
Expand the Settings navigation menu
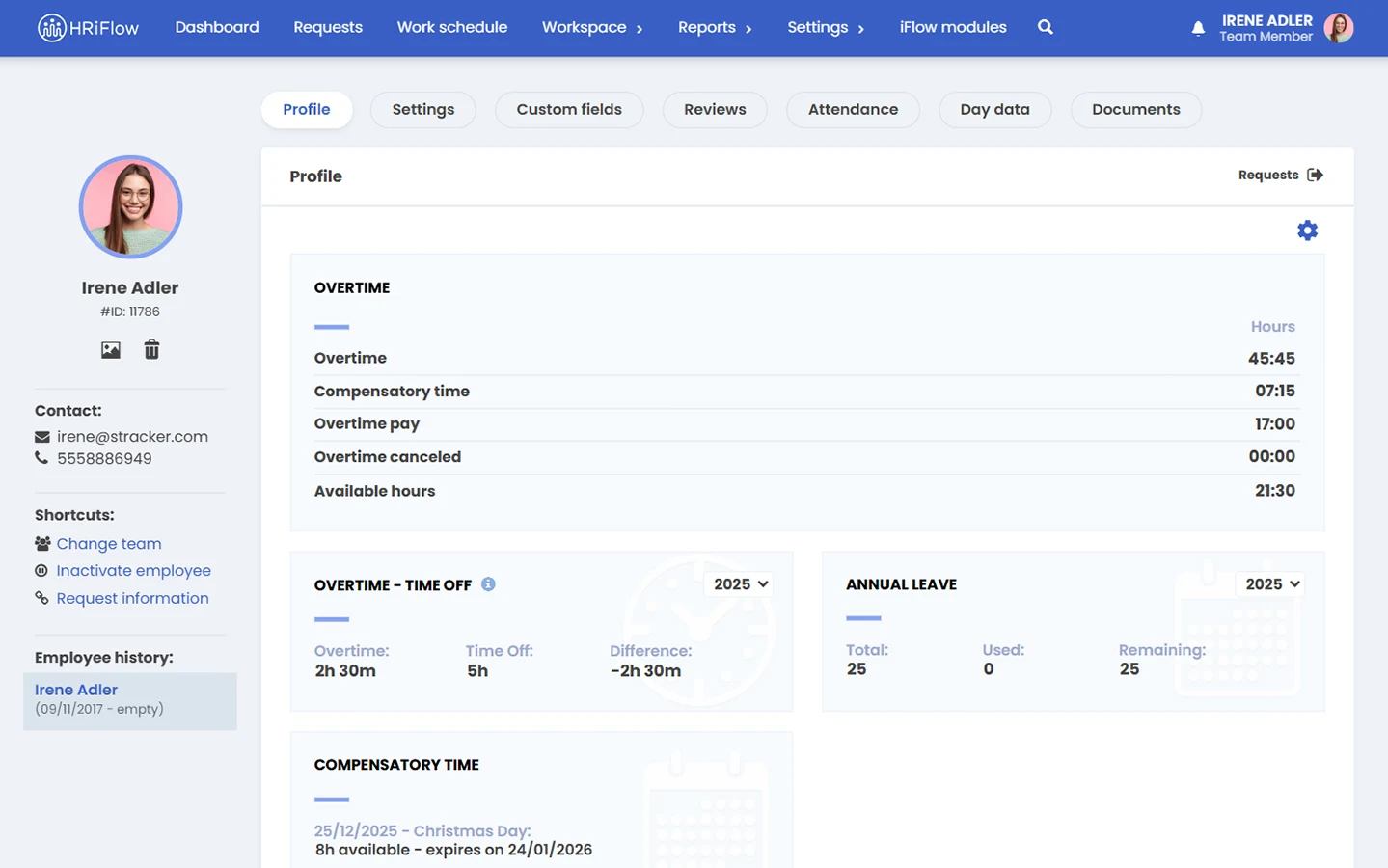pos(825,28)
